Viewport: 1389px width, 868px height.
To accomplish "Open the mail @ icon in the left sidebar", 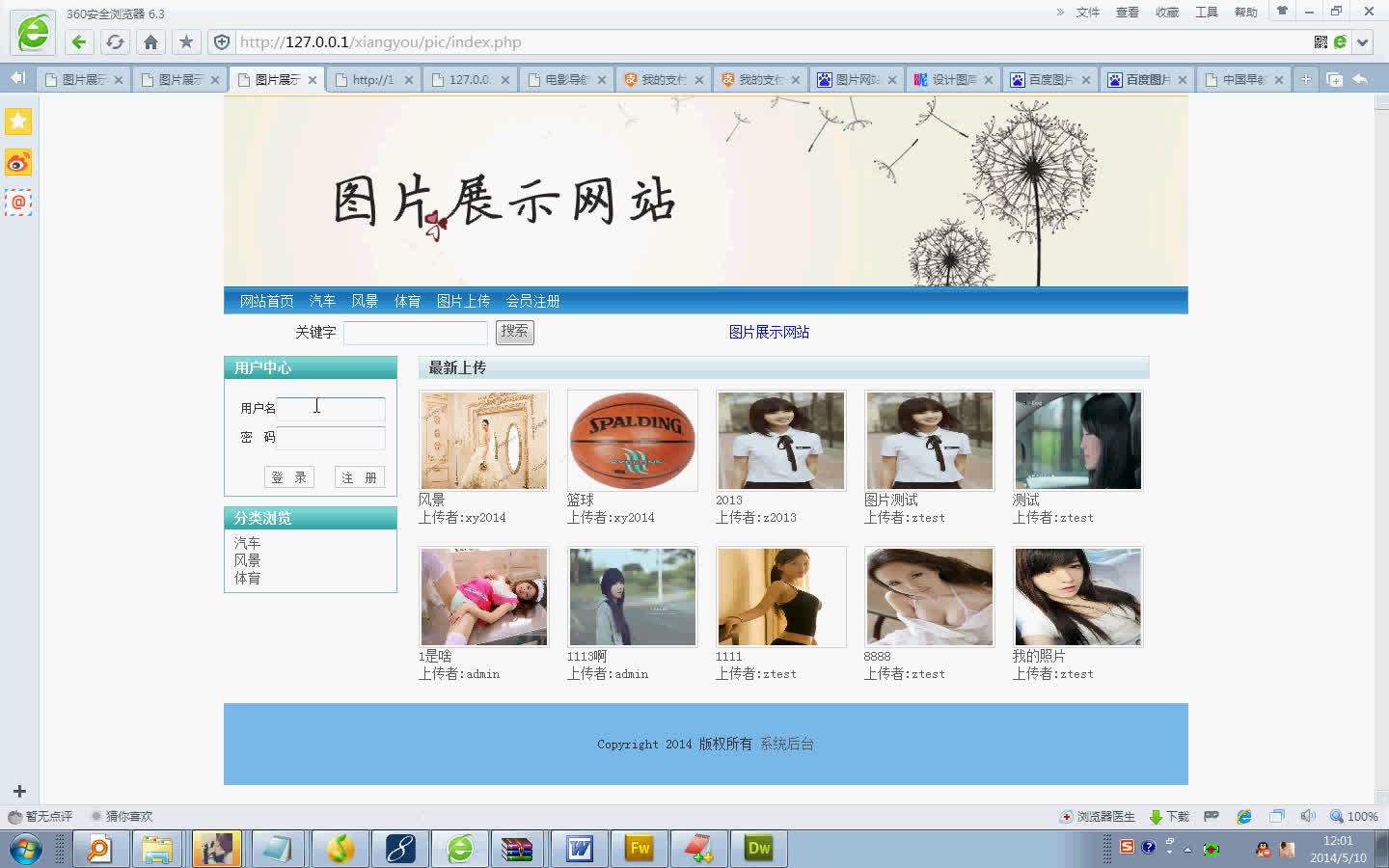I will click(x=16, y=203).
